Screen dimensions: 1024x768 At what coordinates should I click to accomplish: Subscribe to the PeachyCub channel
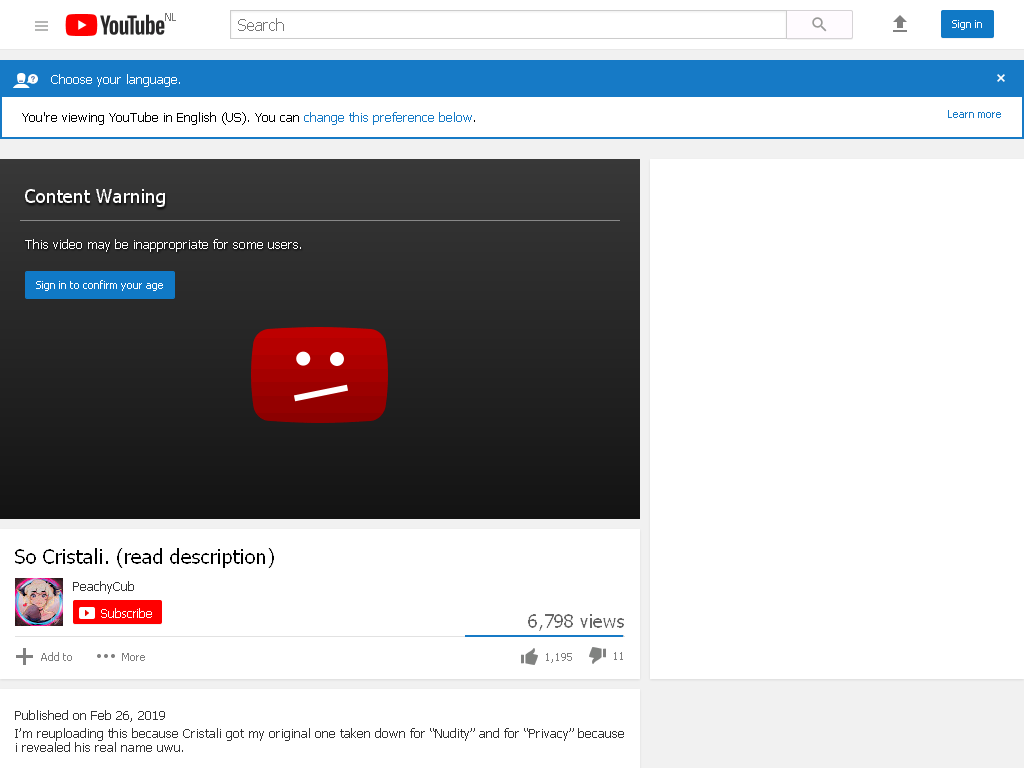click(x=117, y=613)
